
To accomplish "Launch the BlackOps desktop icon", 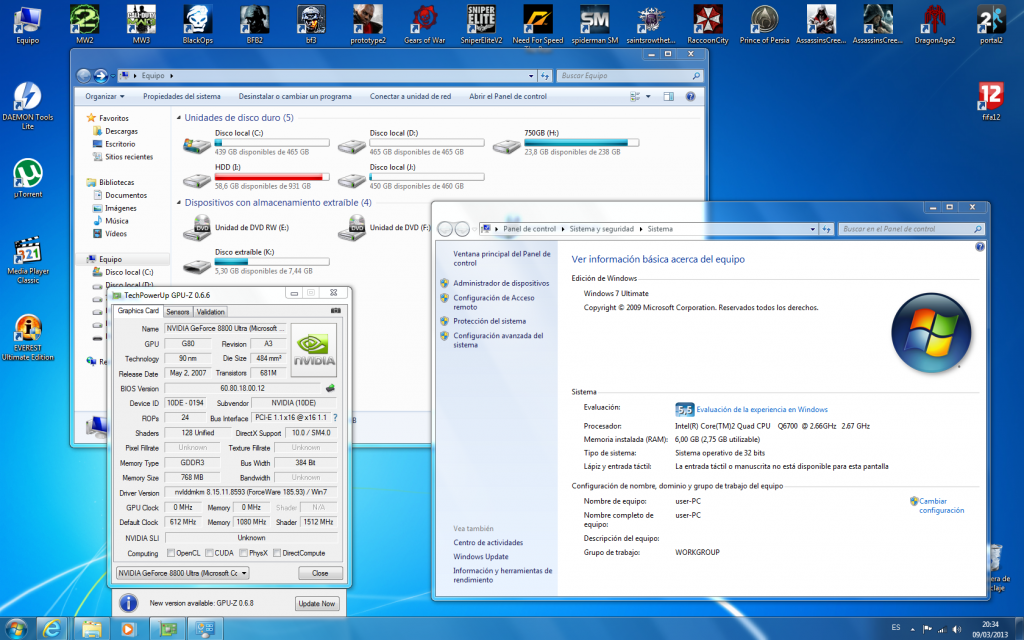I will 198,24.
